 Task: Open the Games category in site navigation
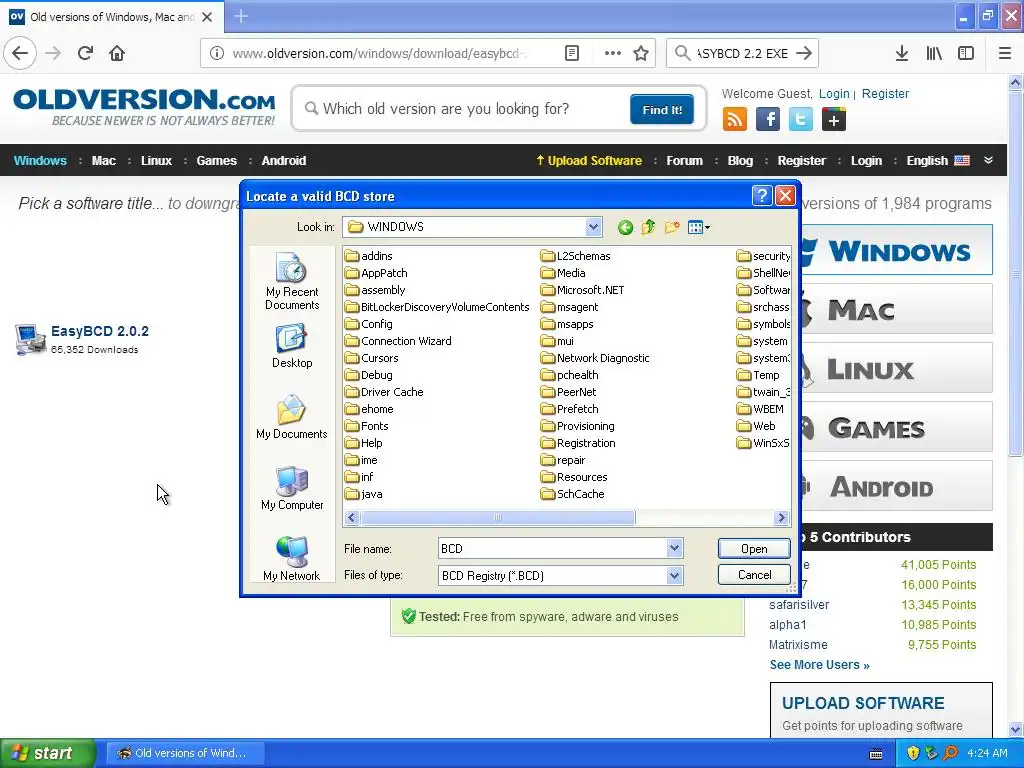click(x=217, y=161)
